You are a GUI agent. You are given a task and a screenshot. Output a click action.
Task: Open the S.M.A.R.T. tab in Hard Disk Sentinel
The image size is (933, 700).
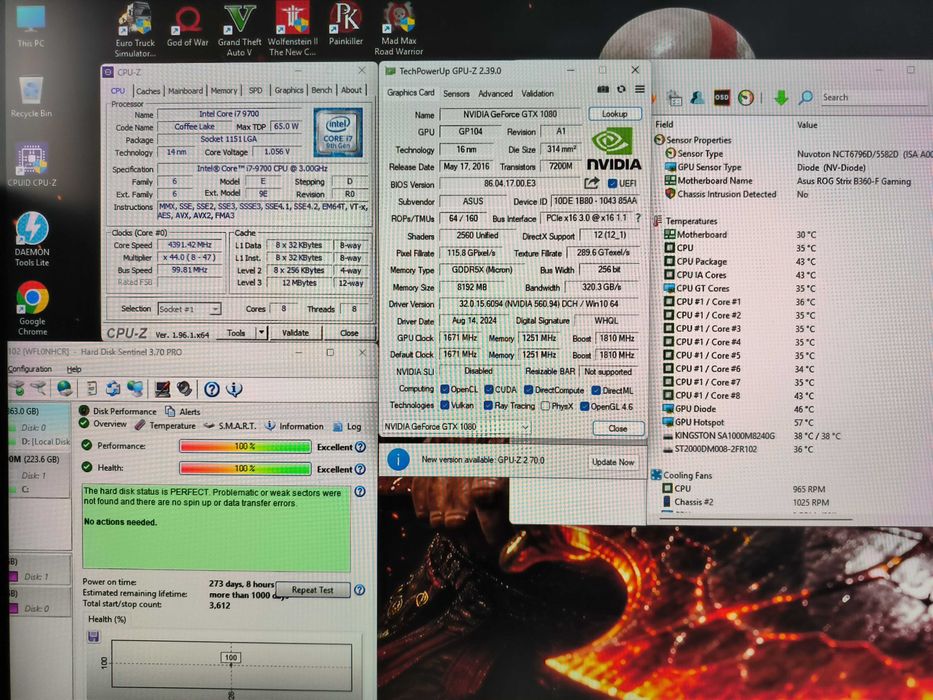click(231, 426)
